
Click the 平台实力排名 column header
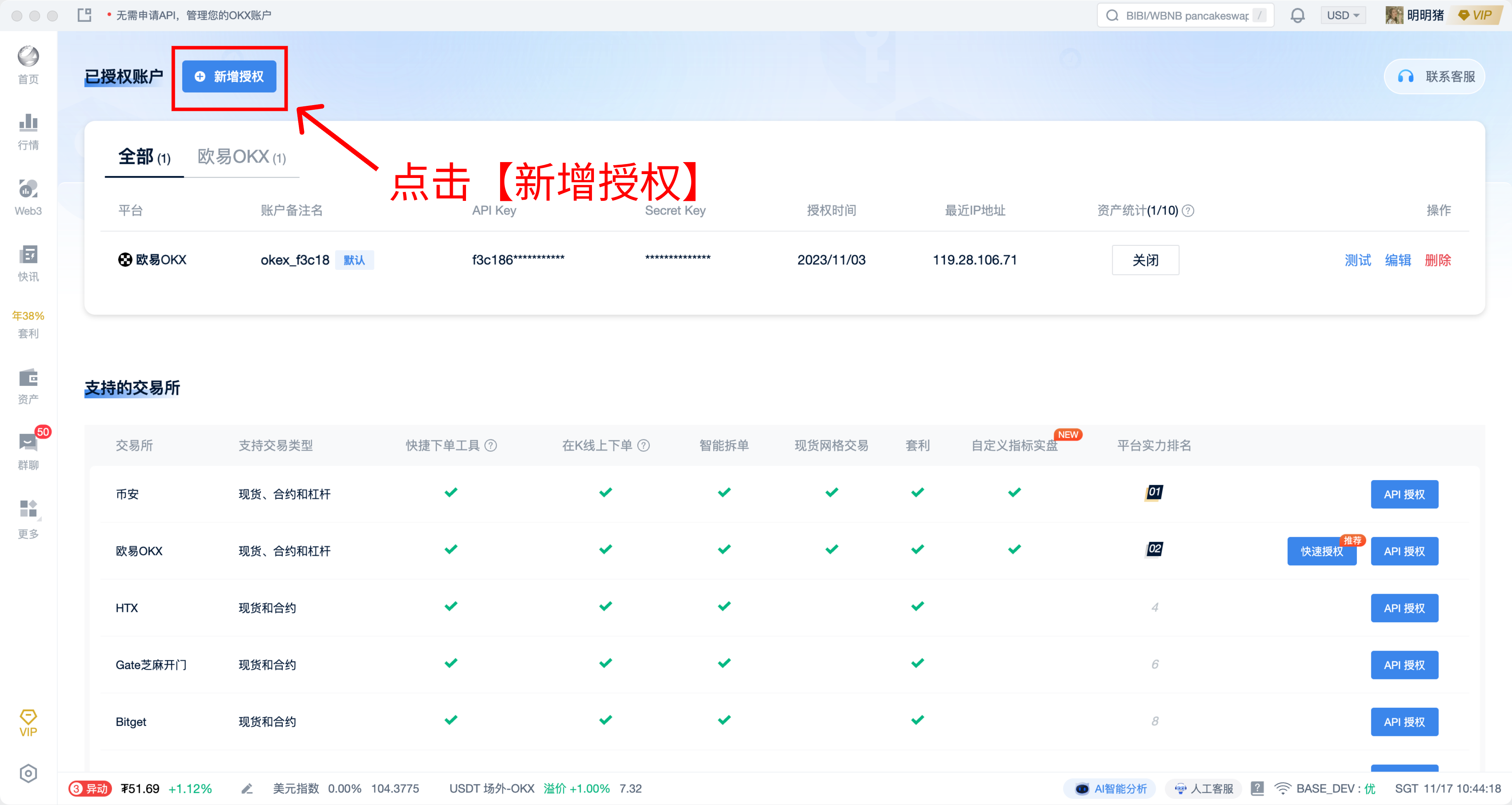pyautogui.click(x=1154, y=445)
